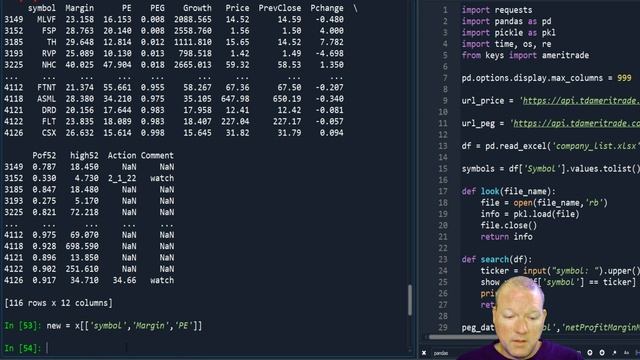Click the url_peg tdameritrade link on line 11
Viewport: 640px width, 360px height.
576,123
